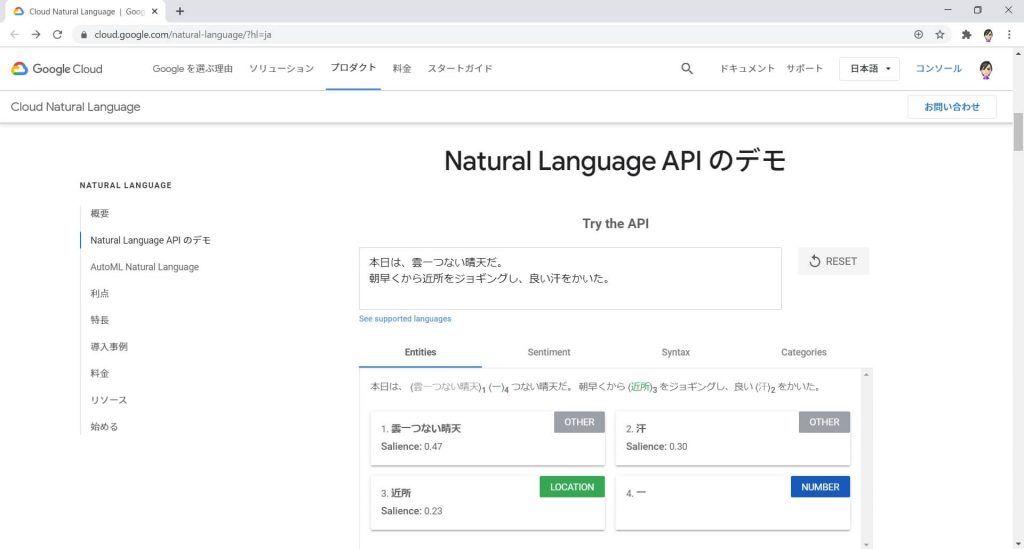This screenshot has height=549, width=1024.
Task: Click the padlock site info icon
Action: tap(84, 35)
